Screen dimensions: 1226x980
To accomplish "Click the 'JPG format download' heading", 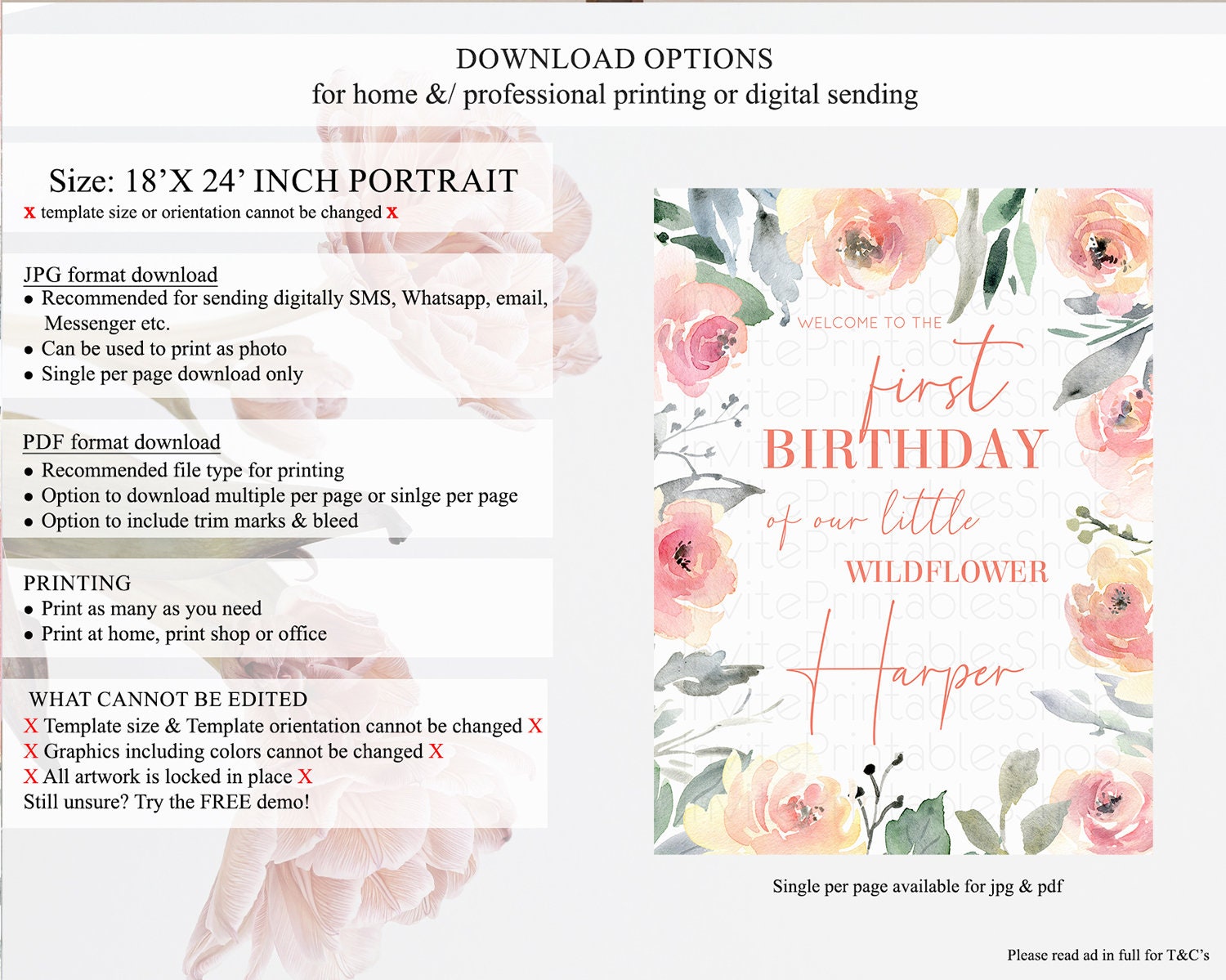I will pos(121,275).
